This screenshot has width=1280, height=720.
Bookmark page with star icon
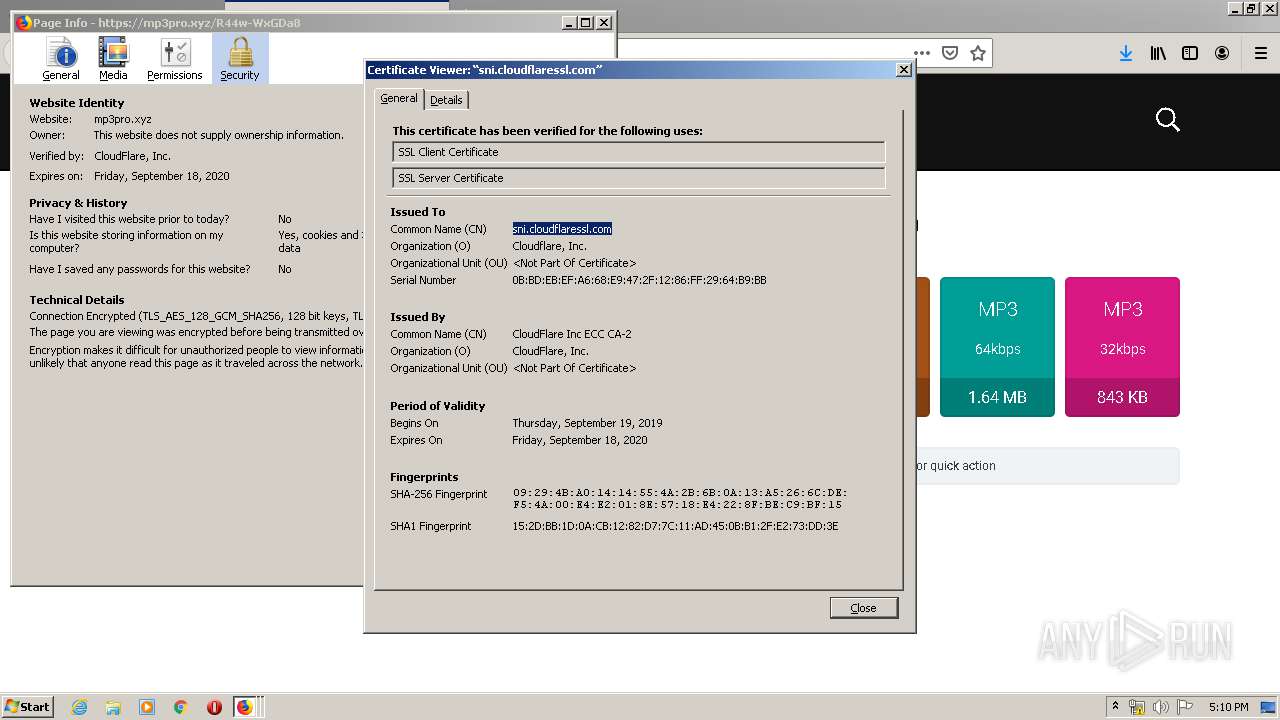coord(978,54)
